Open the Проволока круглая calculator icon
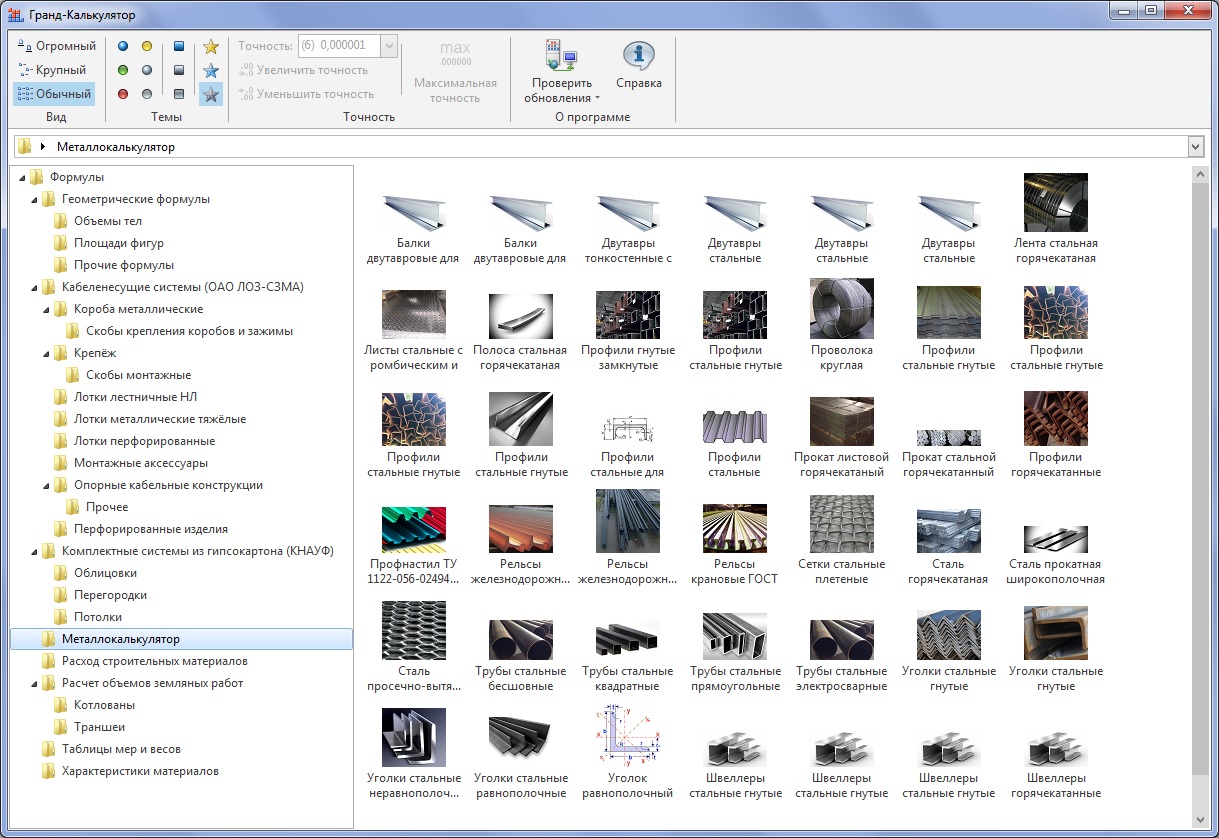 coord(841,310)
